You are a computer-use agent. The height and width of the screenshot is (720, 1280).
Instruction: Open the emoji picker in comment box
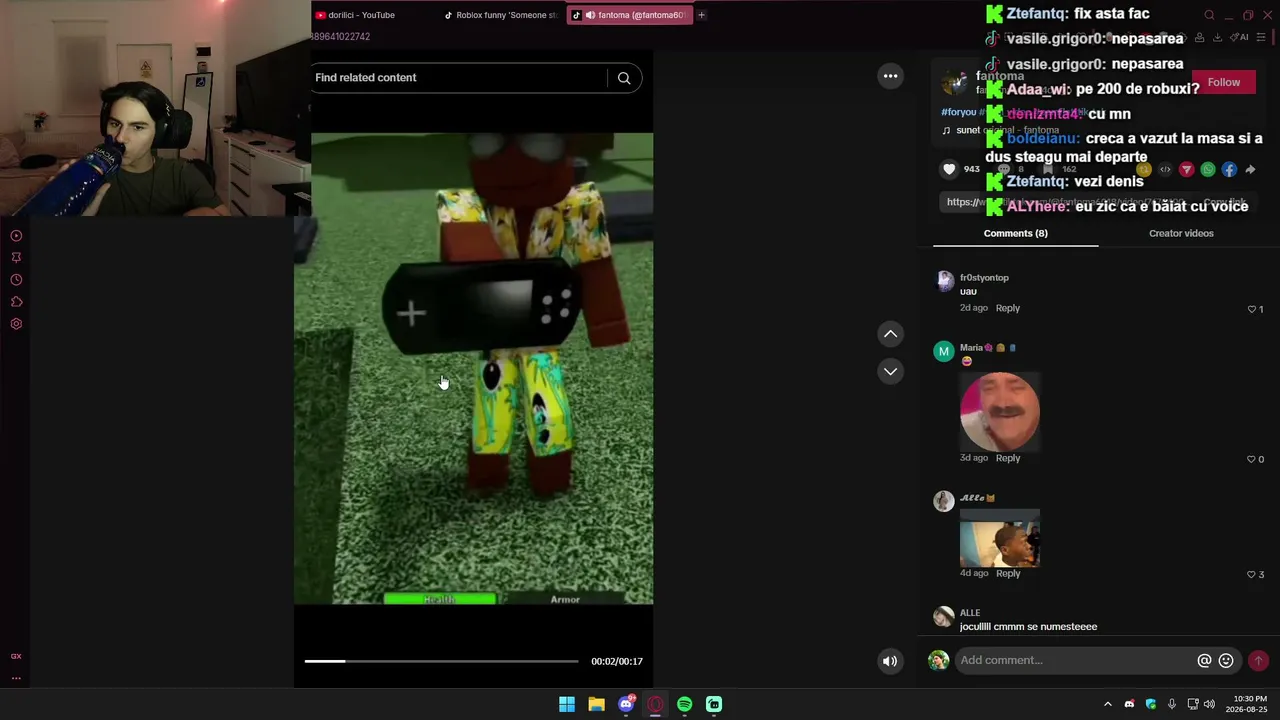pos(1226,661)
